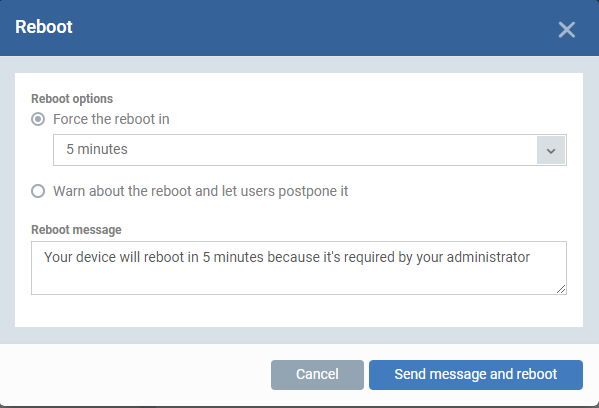Focus the Reboot message text area
Viewport: 599px width, 408px height.
click(x=299, y=268)
